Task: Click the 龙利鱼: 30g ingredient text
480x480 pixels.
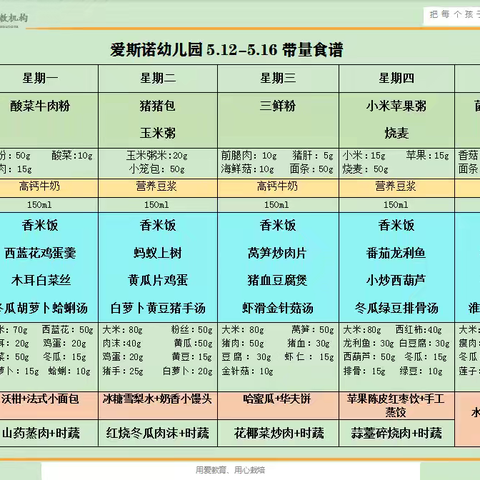Action: click(369, 344)
